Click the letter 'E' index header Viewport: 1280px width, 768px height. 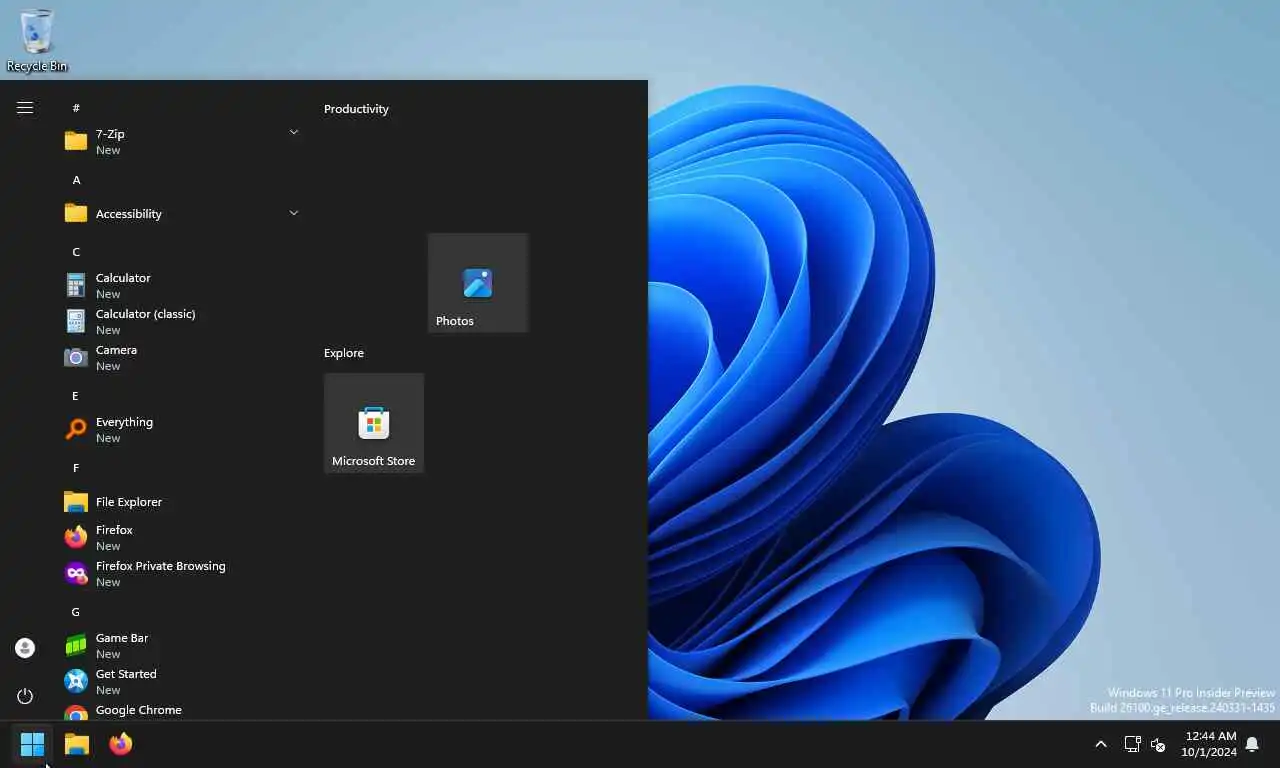75,396
